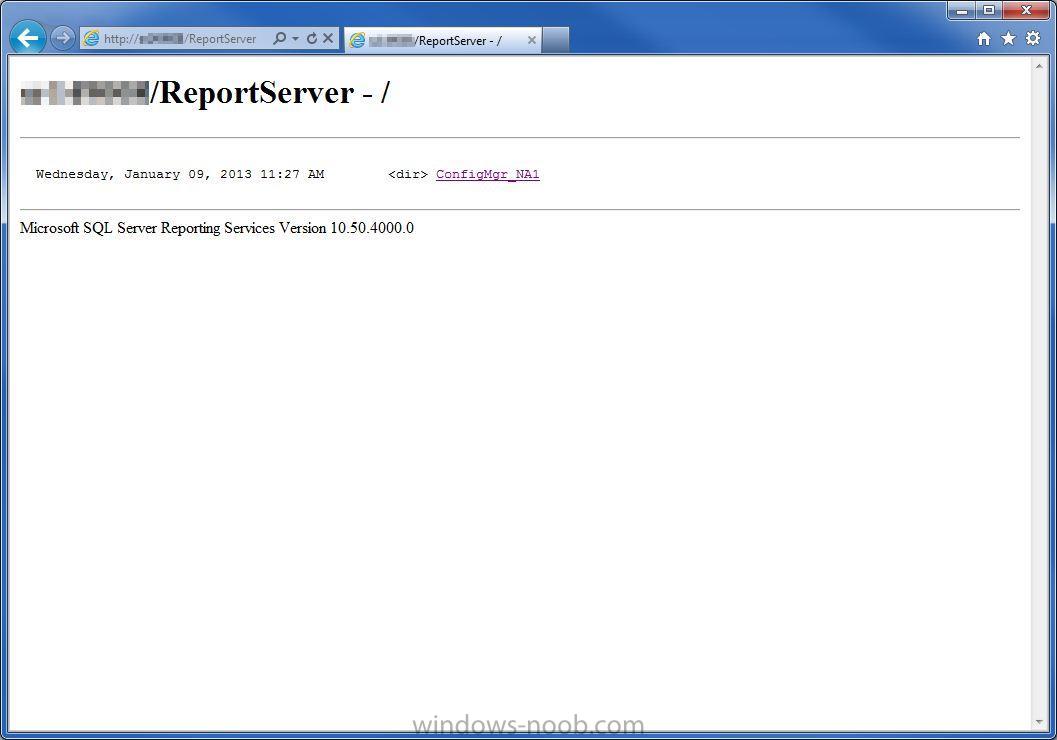The height and width of the screenshot is (740, 1057).
Task: Open a new blank tab
Action: (x=555, y=40)
